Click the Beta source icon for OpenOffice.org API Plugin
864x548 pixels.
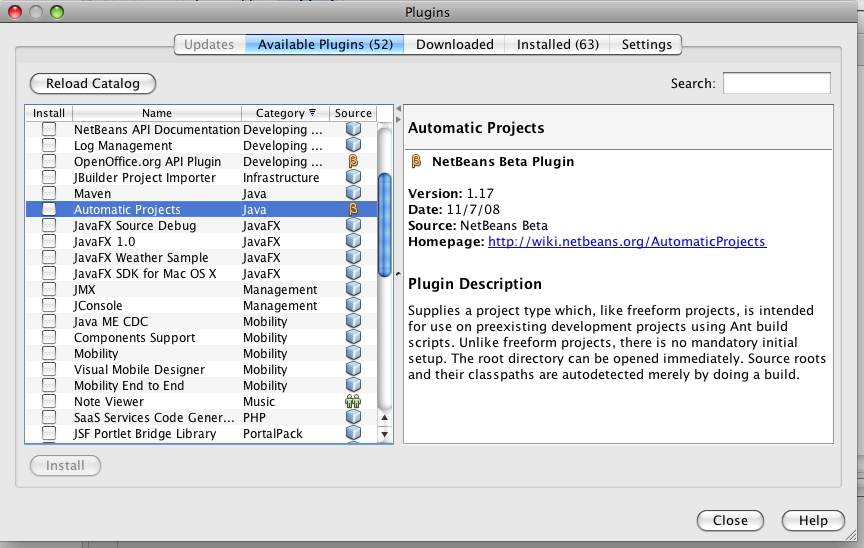(353, 162)
